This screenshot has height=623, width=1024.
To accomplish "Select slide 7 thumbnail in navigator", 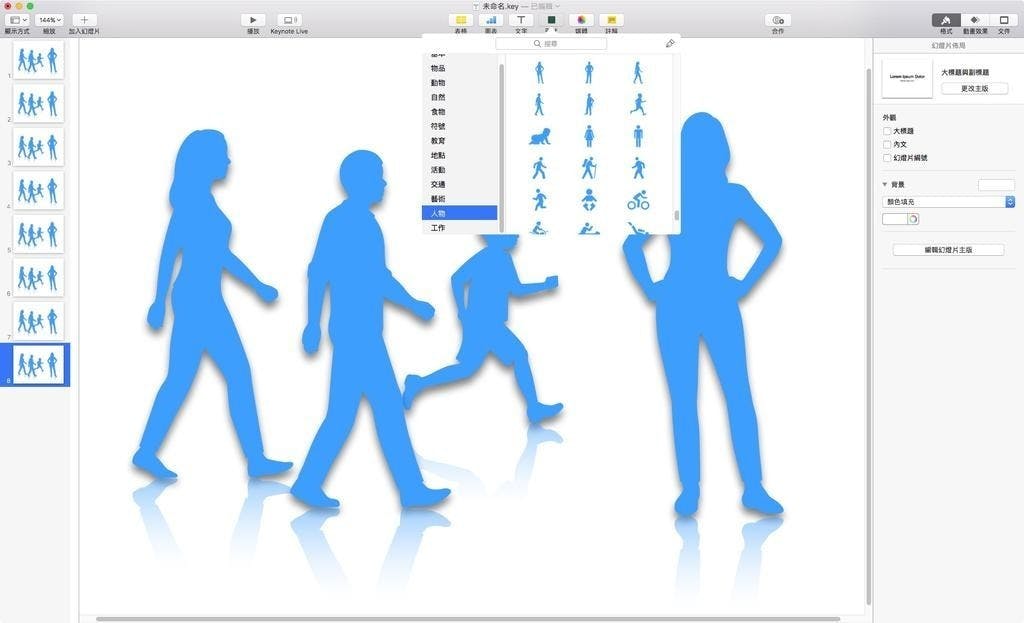I will click(x=39, y=321).
